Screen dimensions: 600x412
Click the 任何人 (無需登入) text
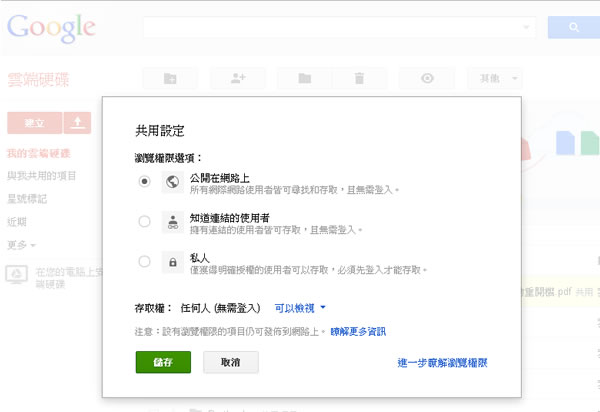click(x=220, y=308)
